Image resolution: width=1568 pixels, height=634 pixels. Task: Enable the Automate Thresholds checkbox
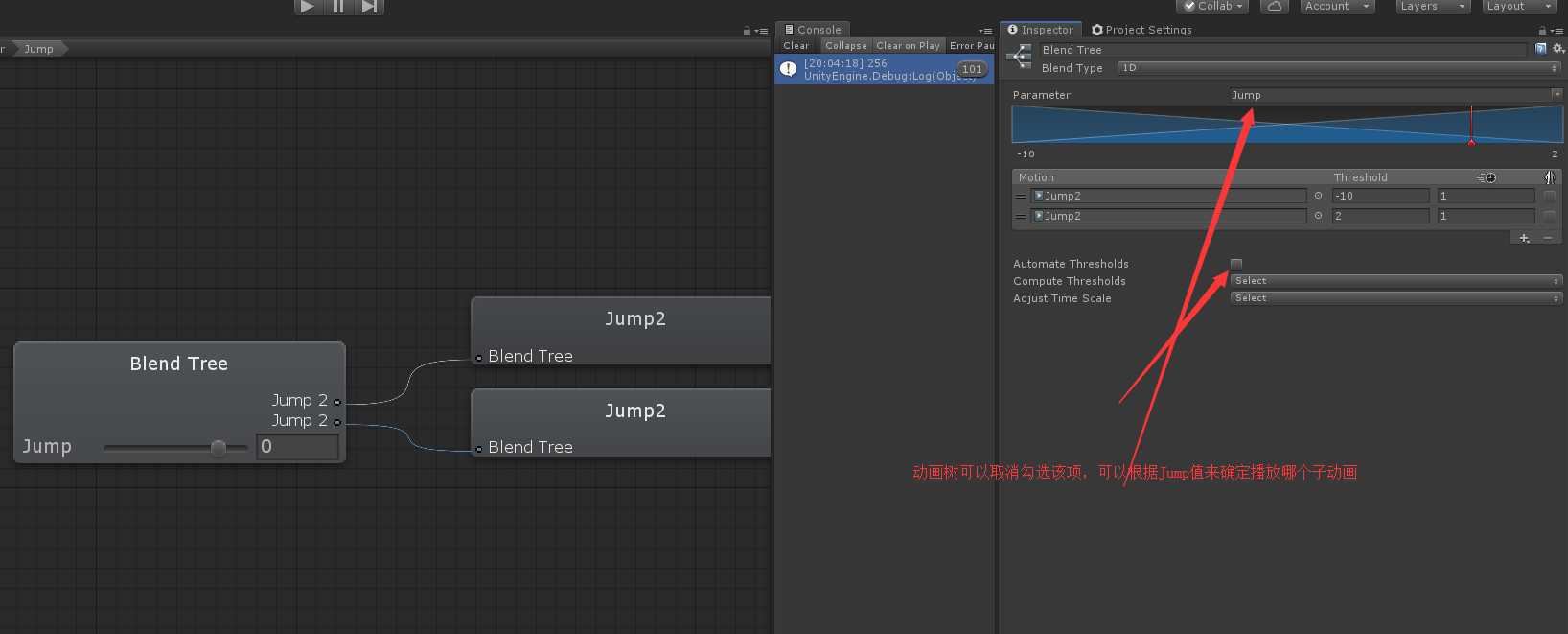coord(1236,264)
